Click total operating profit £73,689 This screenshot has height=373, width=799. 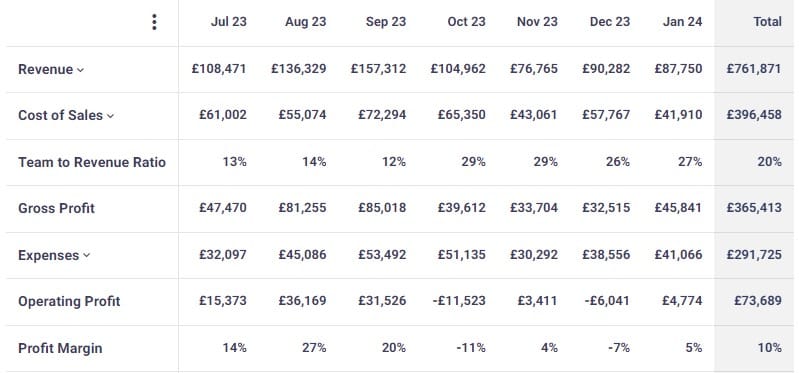pyautogui.click(x=758, y=301)
